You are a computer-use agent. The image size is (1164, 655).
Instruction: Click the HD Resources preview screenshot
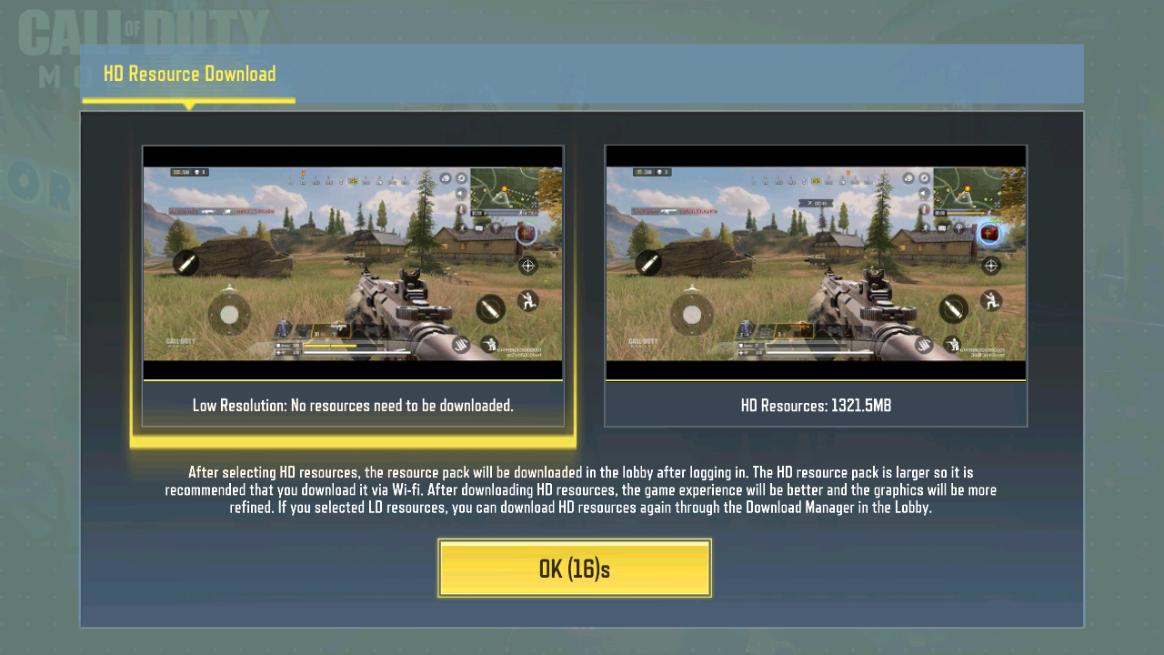tap(816, 263)
